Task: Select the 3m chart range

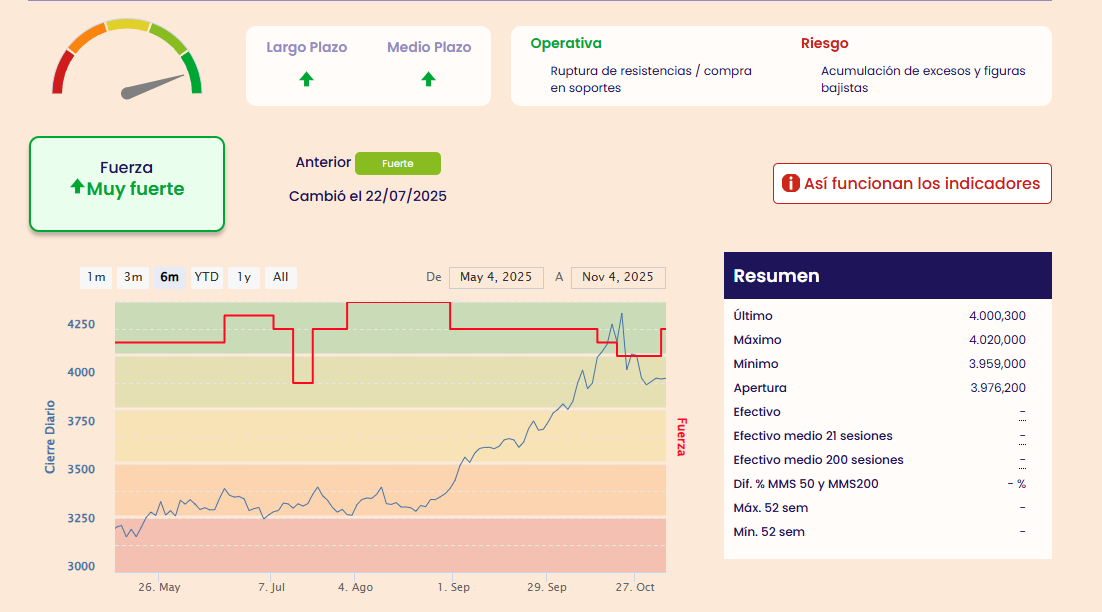Action: tap(133, 277)
